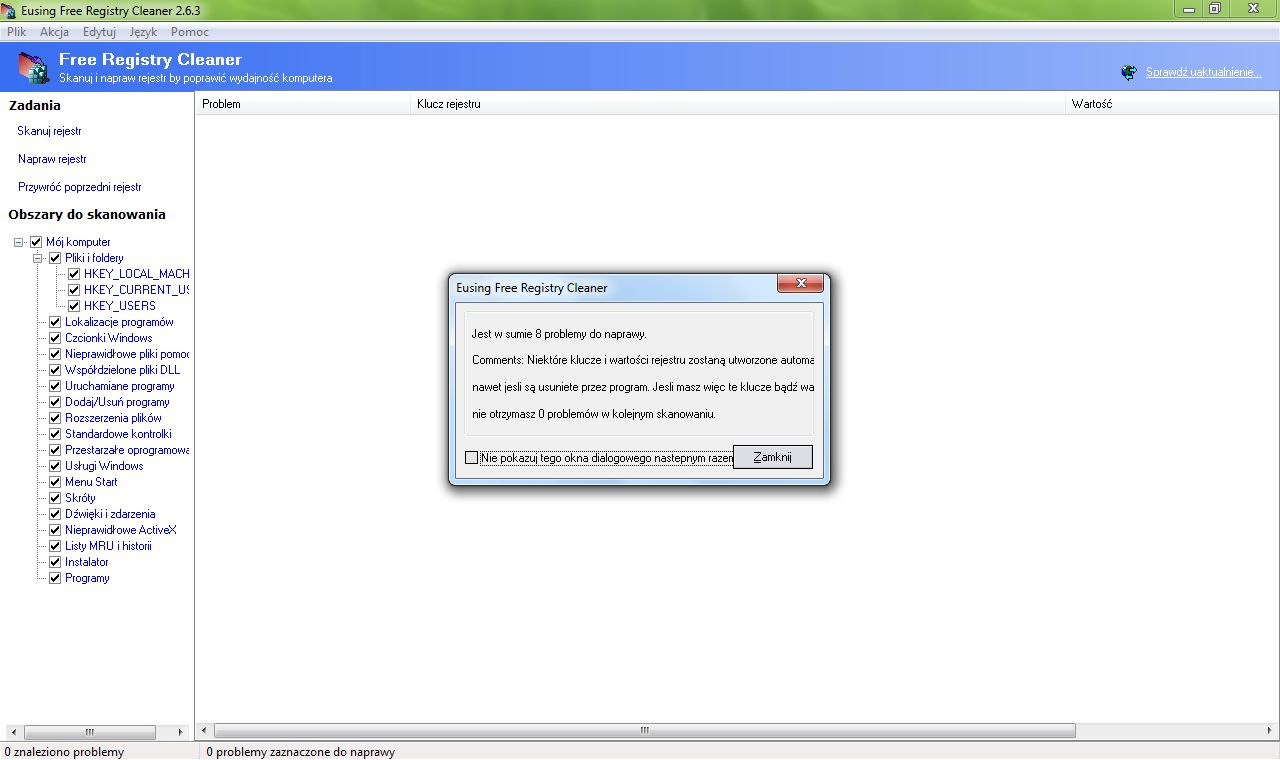Uncheck the Programy checkbox
The image size is (1280, 760).
point(55,578)
